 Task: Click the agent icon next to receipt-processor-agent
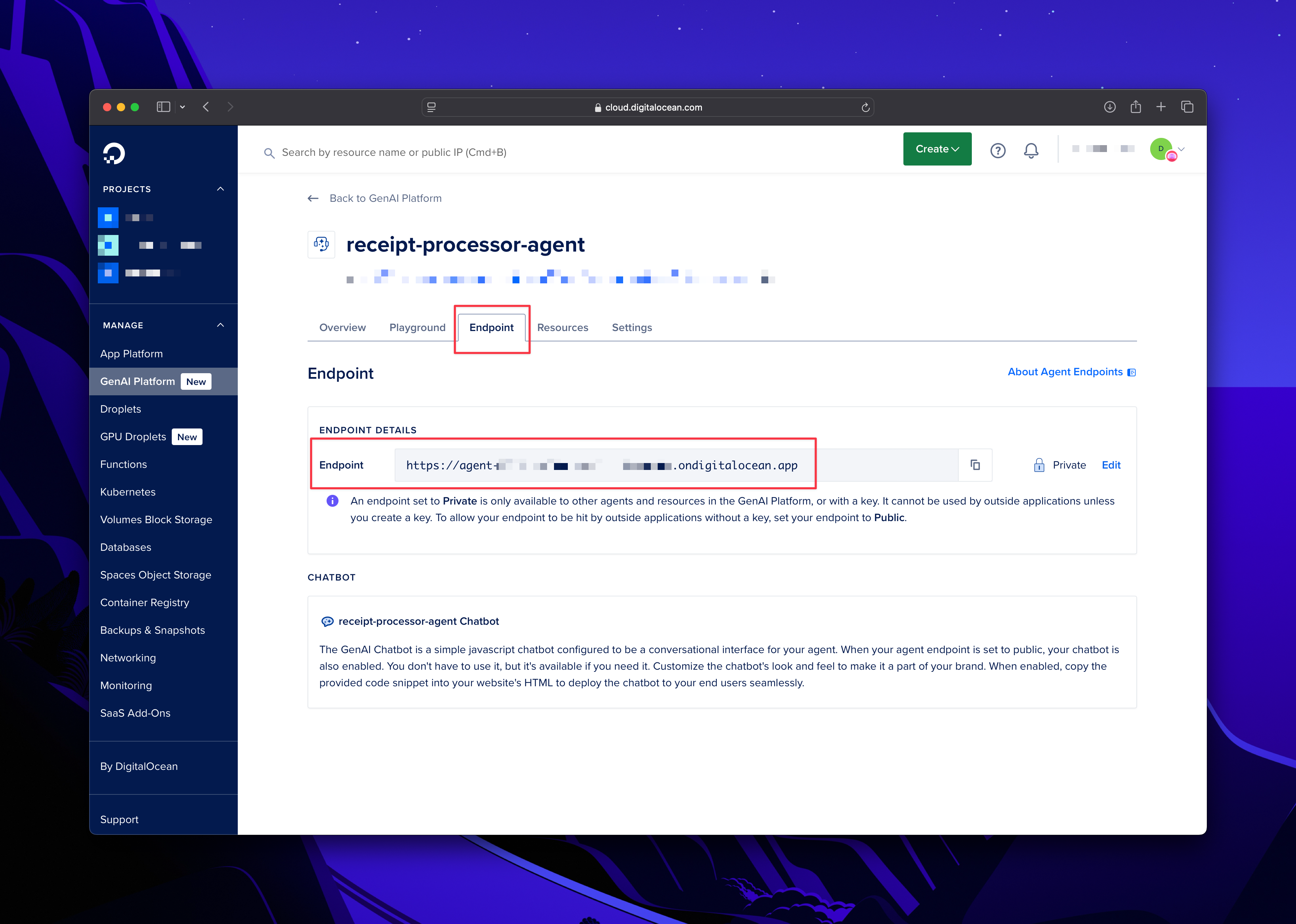[321, 245]
